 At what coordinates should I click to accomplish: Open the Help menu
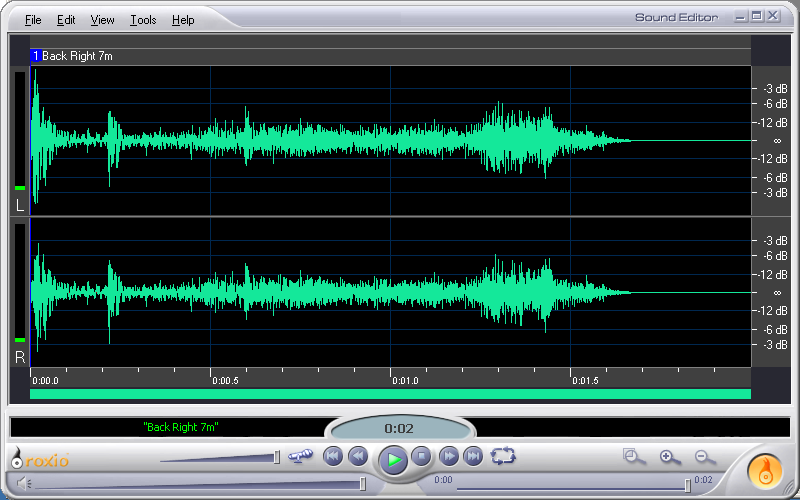(x=183, y=20)
